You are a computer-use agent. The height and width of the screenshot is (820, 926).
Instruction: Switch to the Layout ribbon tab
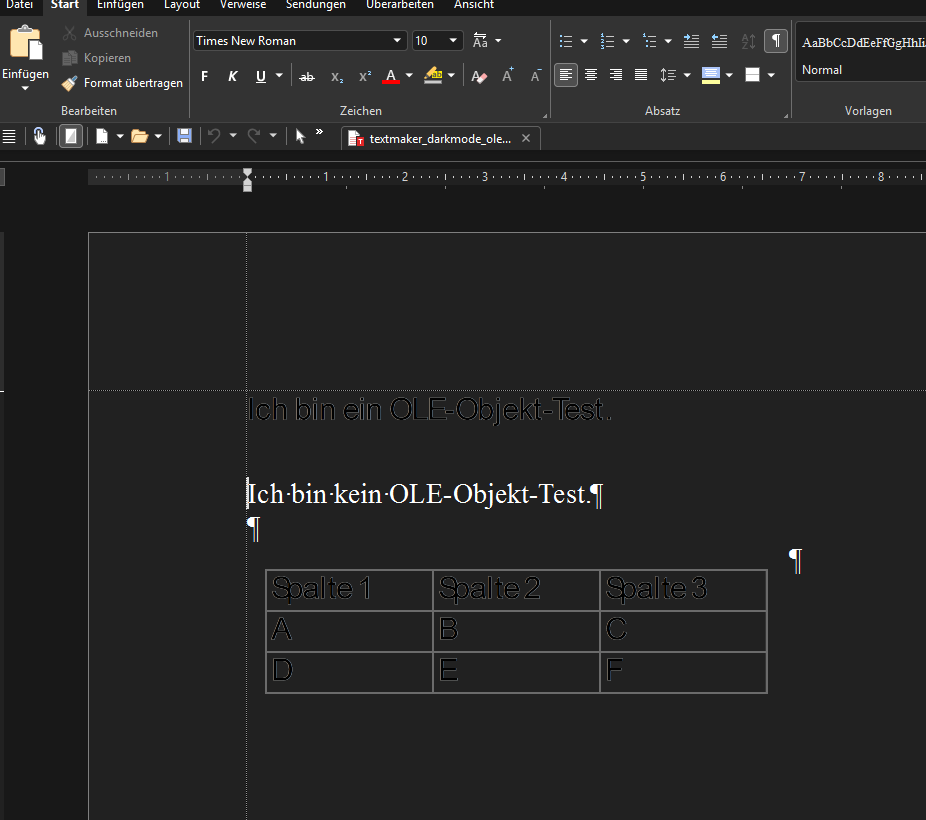click(x=182, y=5)
